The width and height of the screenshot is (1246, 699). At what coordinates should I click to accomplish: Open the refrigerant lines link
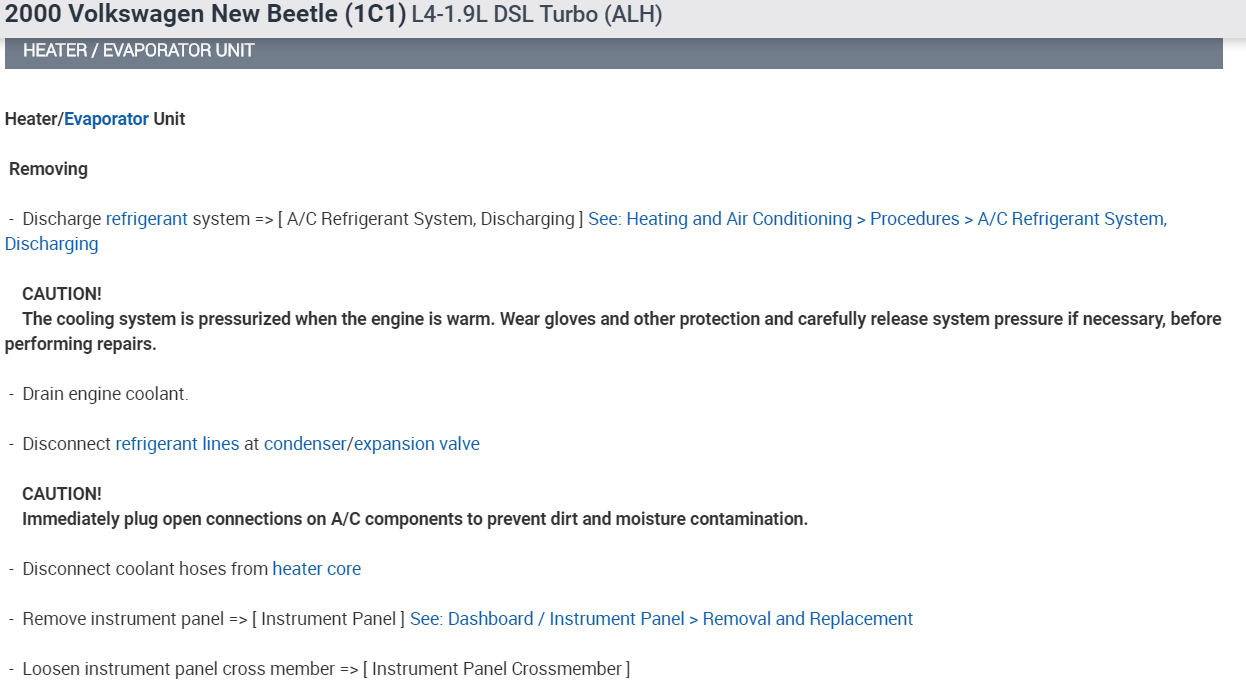(x=177, y=444)
